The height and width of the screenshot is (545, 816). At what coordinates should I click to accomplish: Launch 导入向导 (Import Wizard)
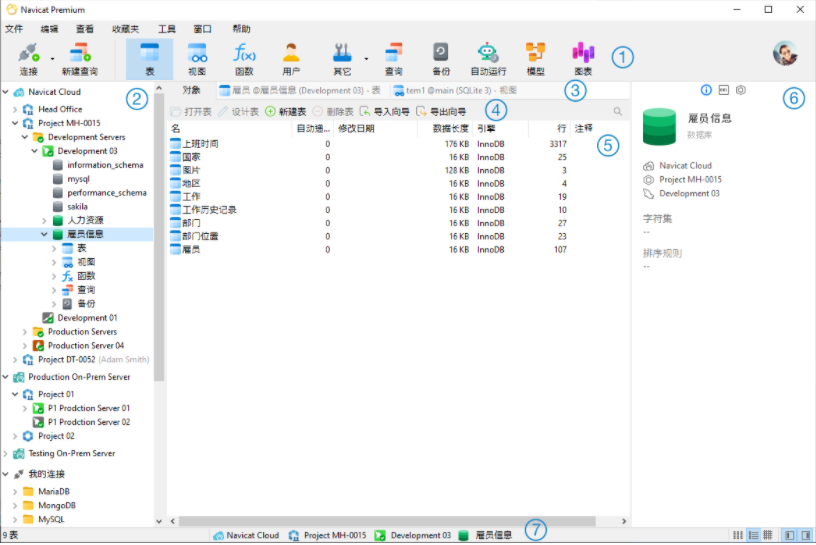tap(385, 112)
